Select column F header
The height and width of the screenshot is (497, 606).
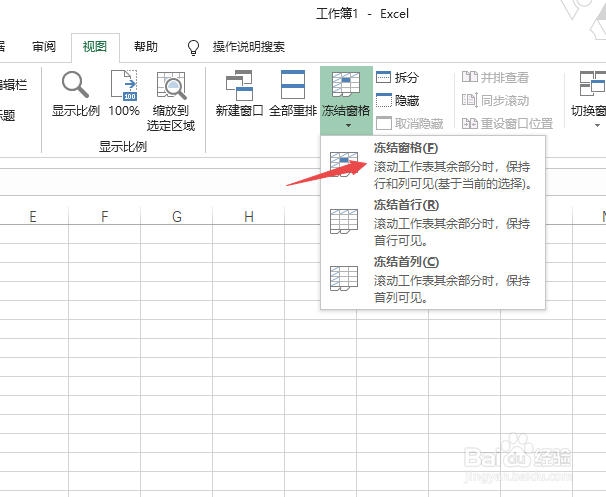104,216
